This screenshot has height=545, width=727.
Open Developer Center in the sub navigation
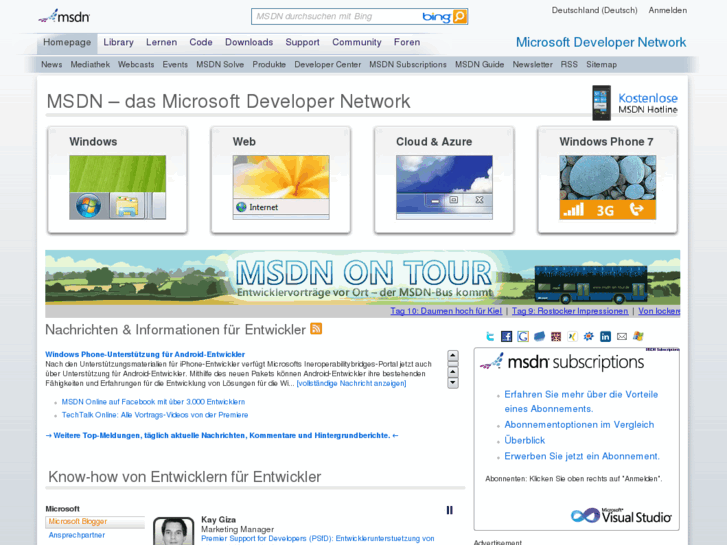(327, 64)
